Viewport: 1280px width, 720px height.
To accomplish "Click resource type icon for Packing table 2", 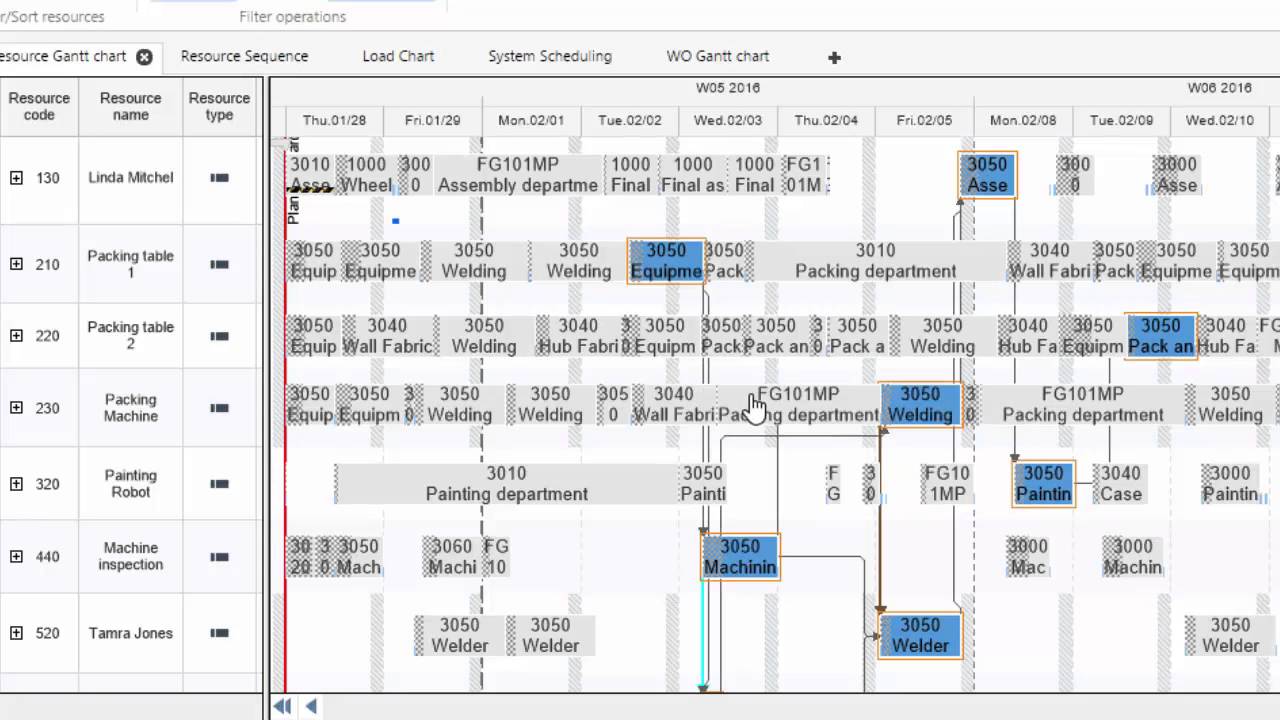I will tap(219, 336).
